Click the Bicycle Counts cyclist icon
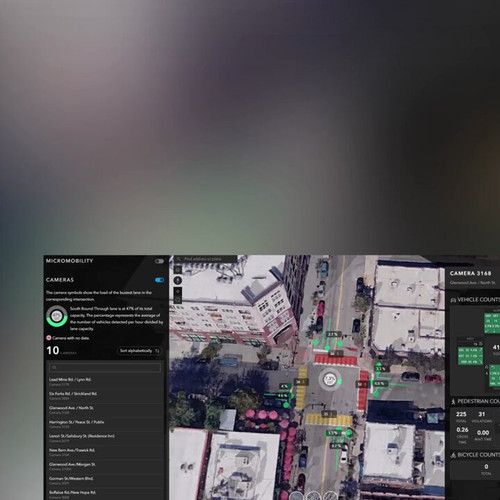Screen dimensions: 500x500 pyautogui.click(x=453, y=455)
